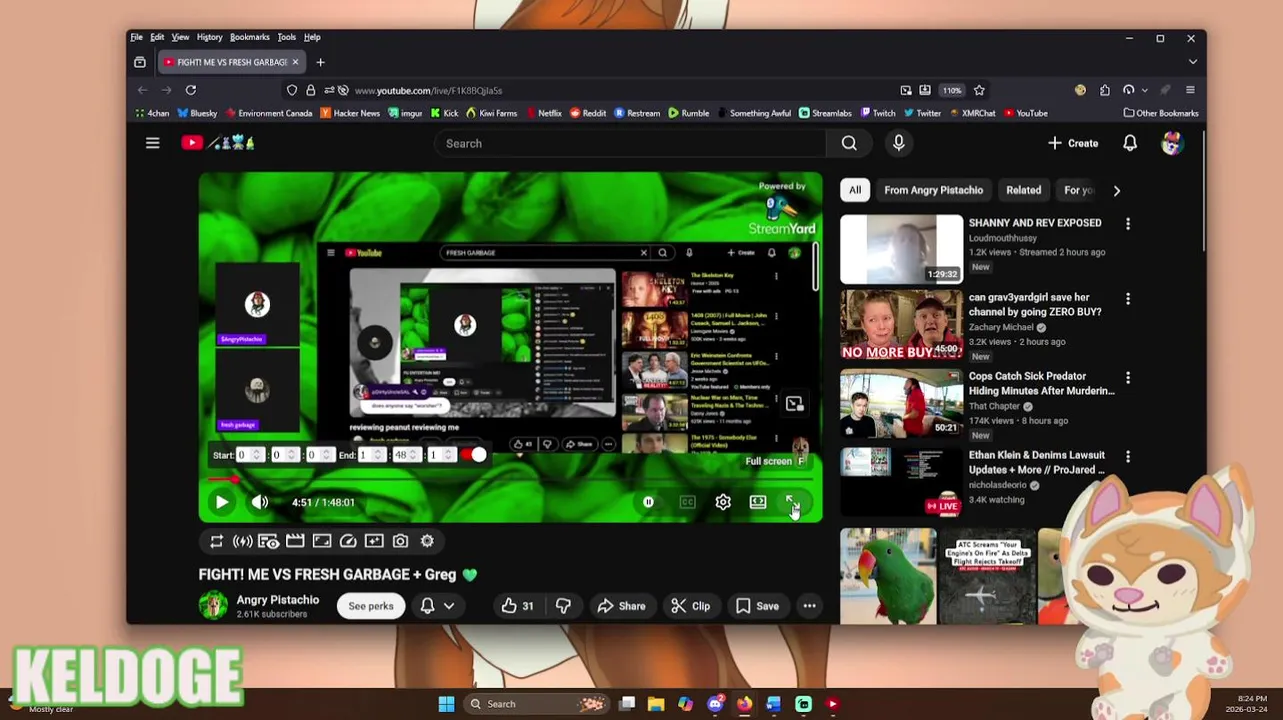The image size is (1283, 720).
Task: Switch to theater mode
Action: (x=758, y=502)
